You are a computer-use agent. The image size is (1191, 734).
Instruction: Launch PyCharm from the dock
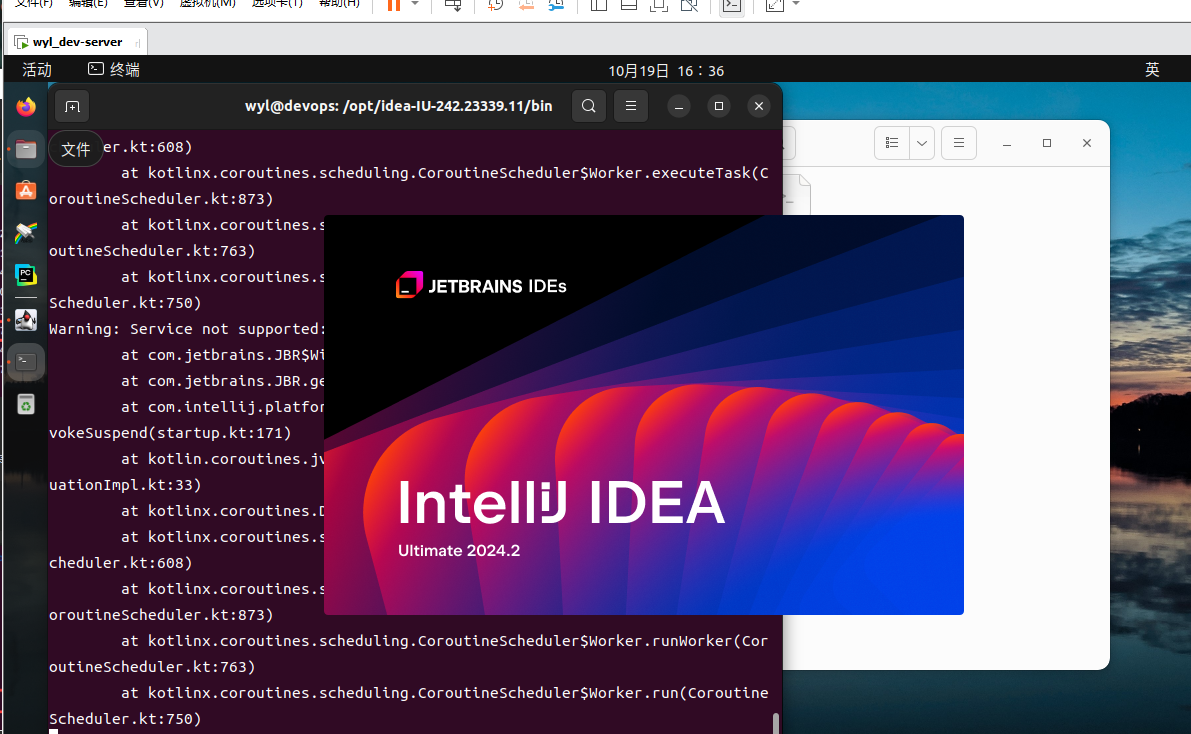tap(24, 275)
